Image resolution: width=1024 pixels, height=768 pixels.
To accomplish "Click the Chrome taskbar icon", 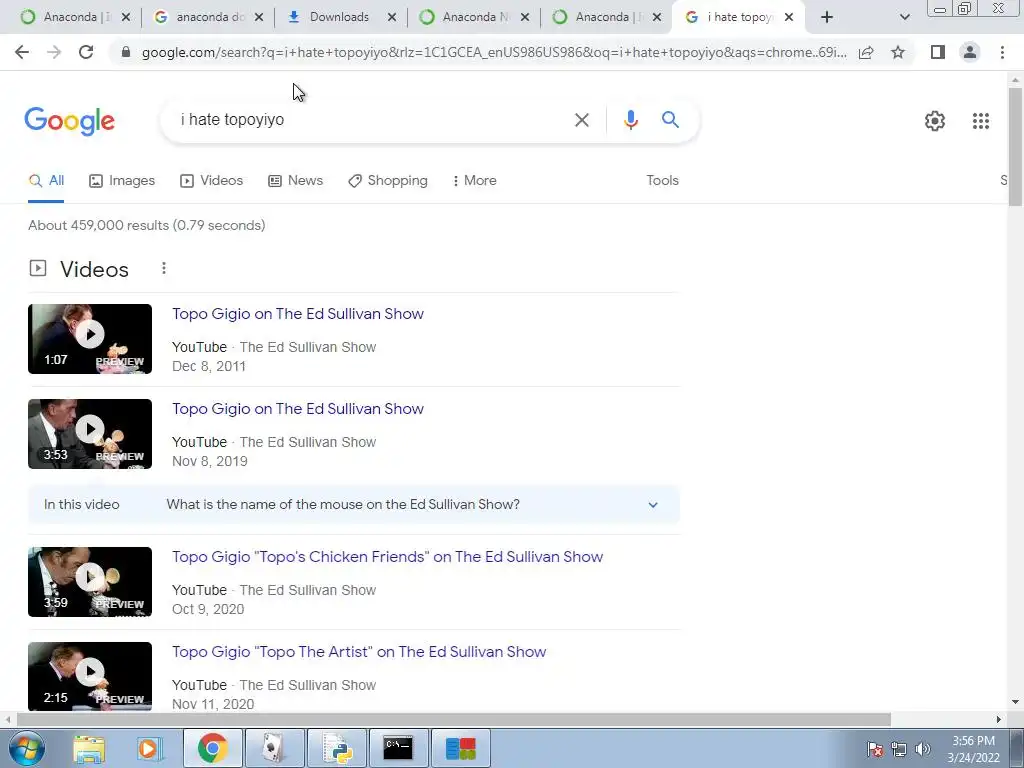I will click(x=212, y=748).
